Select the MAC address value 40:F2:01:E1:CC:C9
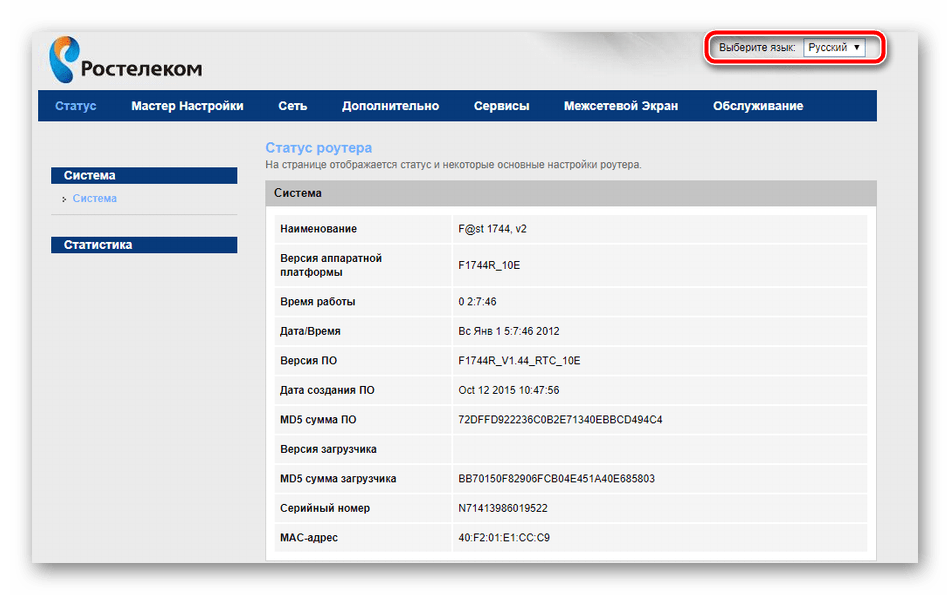950x595 pixels. click(503, 538)
